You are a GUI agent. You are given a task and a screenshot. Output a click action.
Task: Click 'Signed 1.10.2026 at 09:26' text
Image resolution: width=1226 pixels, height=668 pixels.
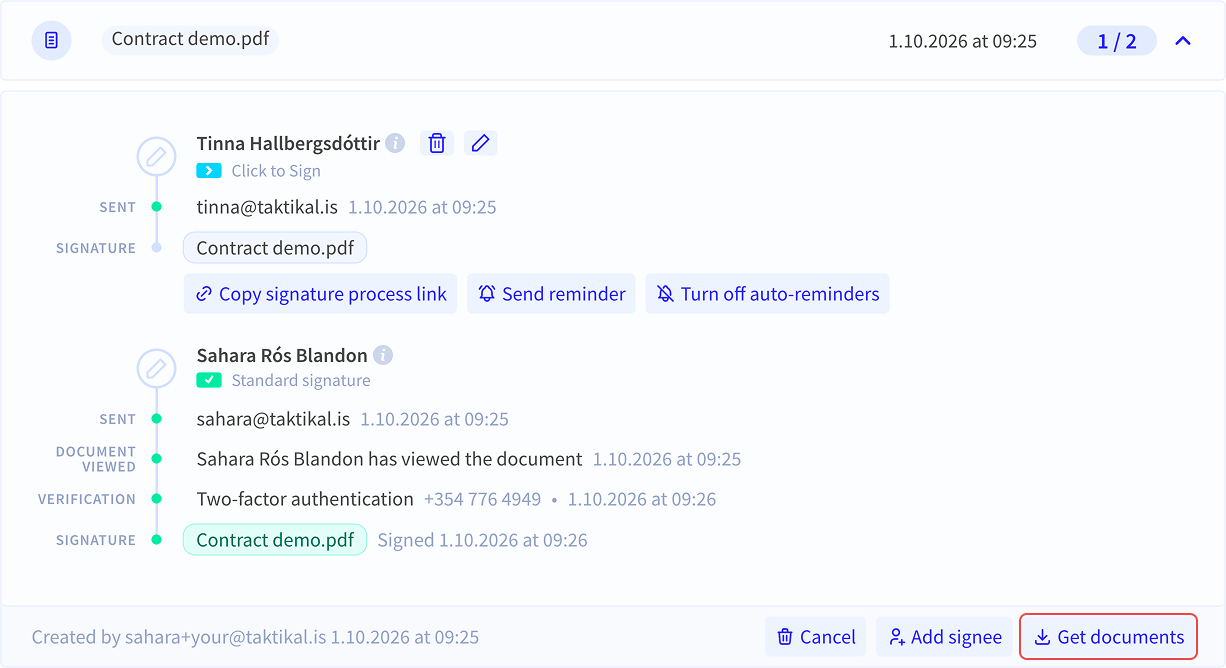(482, 540)
